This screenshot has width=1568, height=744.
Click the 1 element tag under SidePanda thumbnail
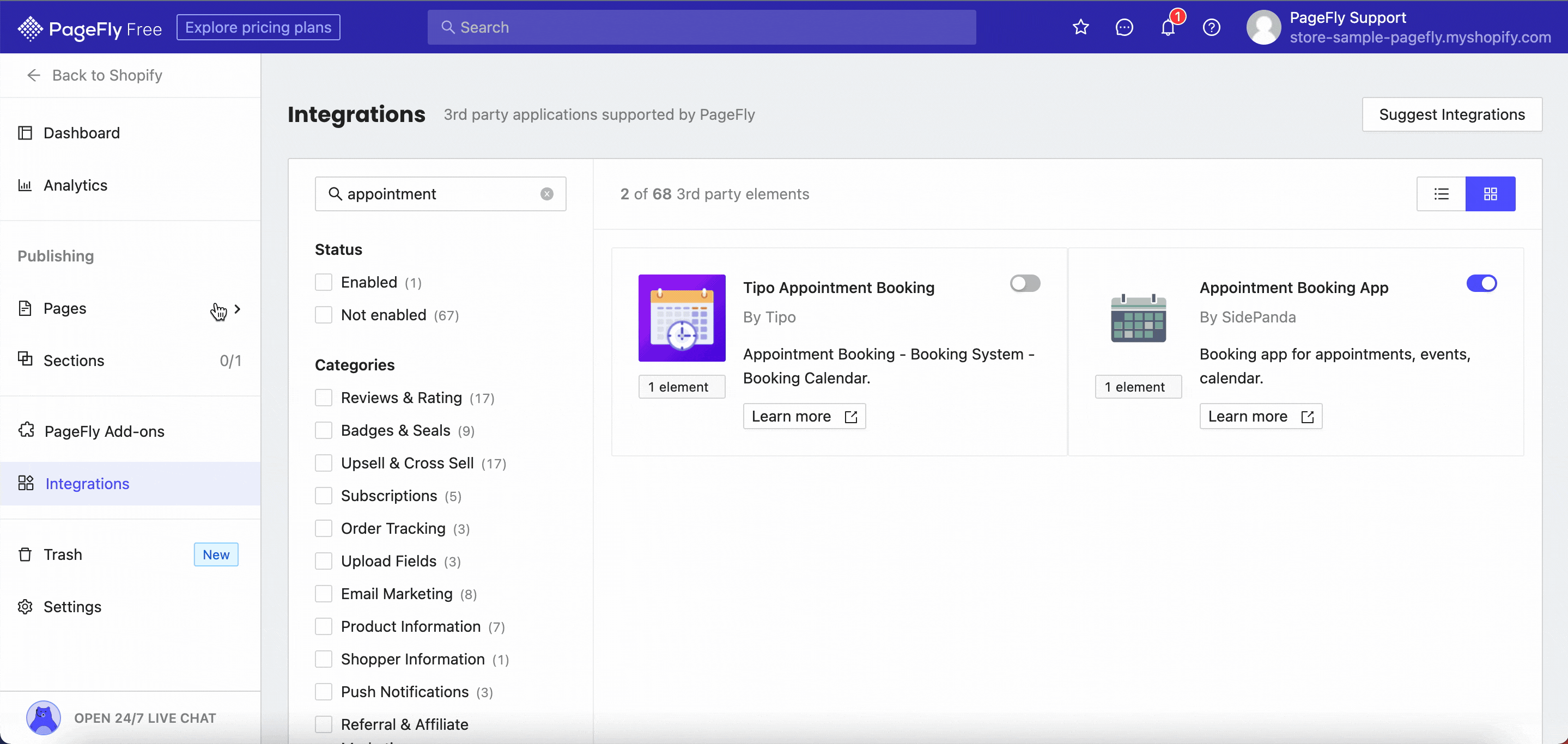click(x=1138, y=387)
